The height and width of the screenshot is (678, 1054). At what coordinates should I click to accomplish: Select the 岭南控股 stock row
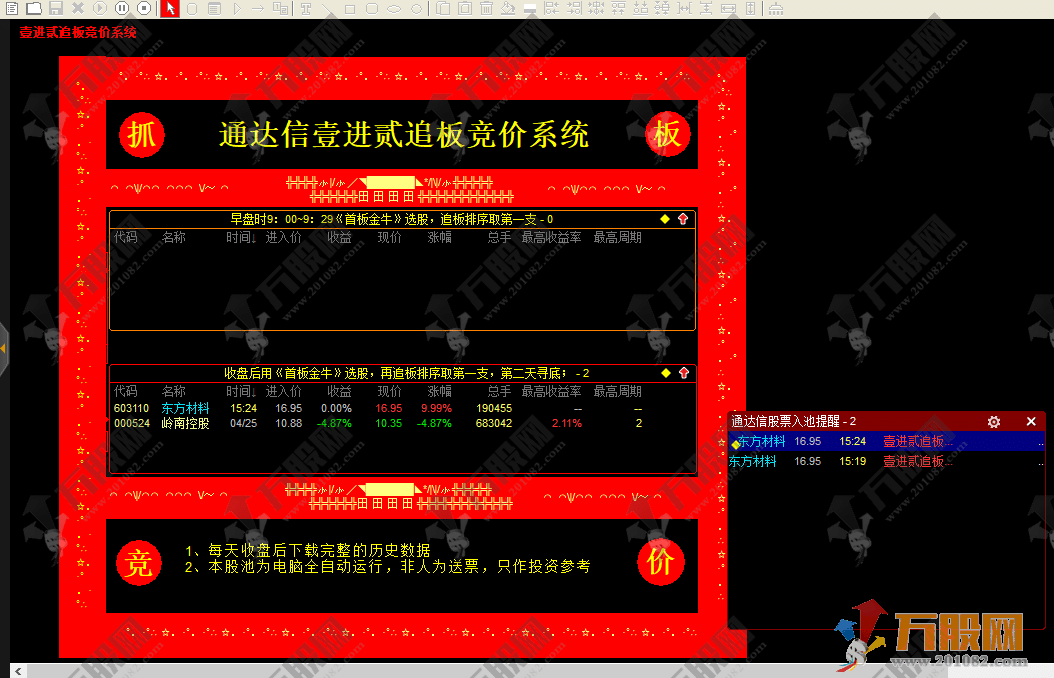(x=188, y=423)
